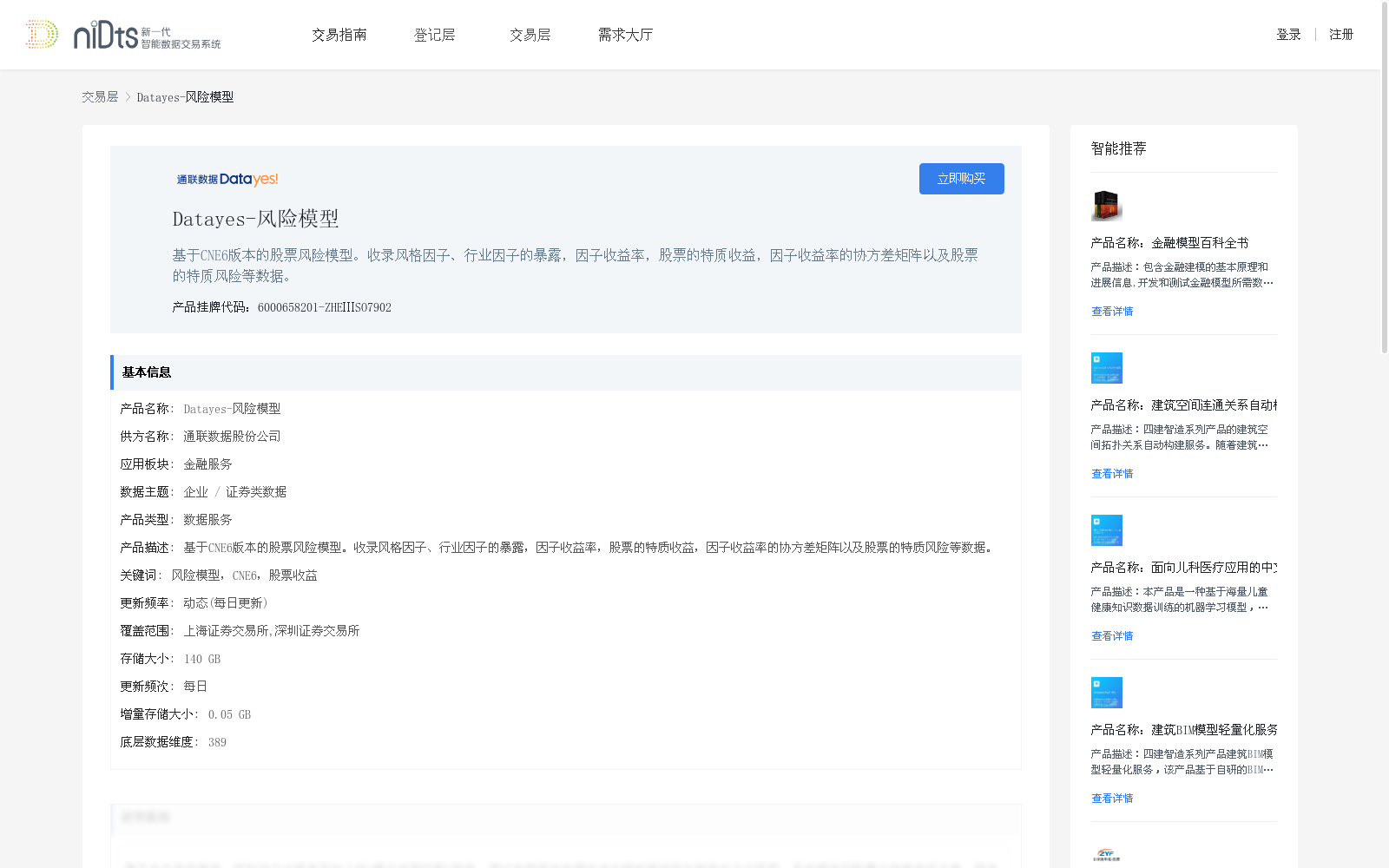Click the 企业 data theme link

195,492
